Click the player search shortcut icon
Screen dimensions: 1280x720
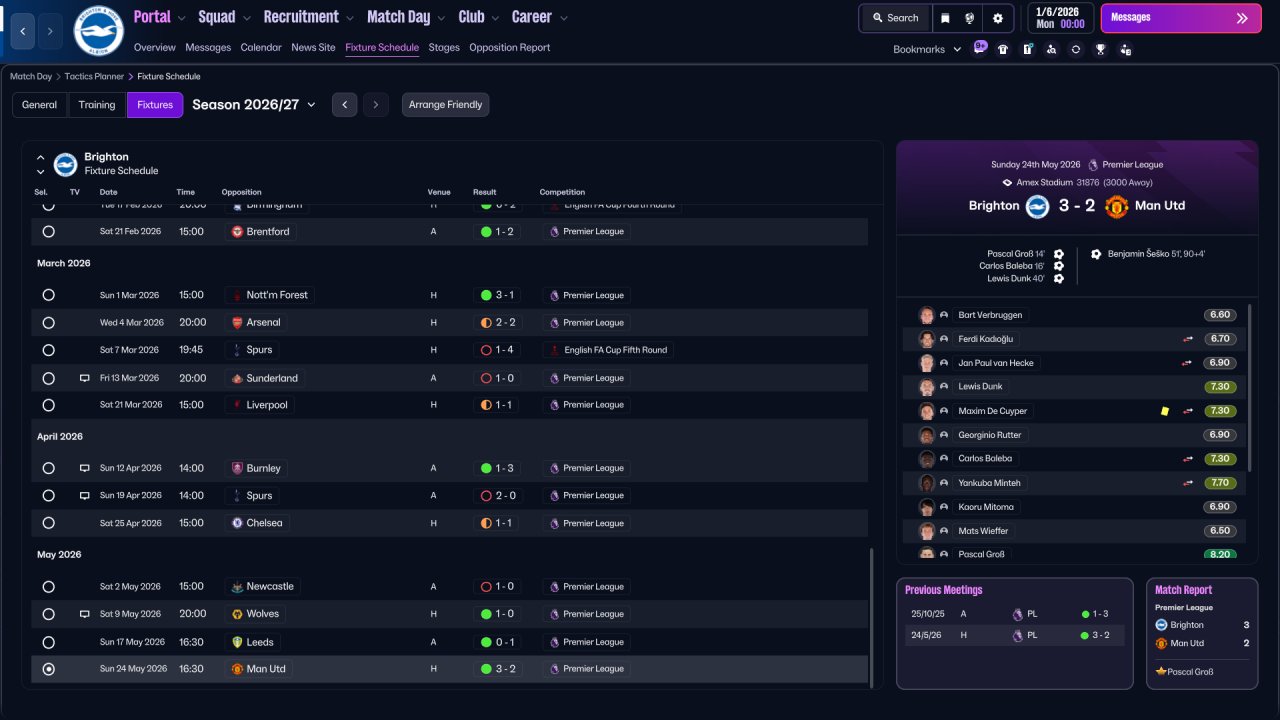coord(1051,49)
